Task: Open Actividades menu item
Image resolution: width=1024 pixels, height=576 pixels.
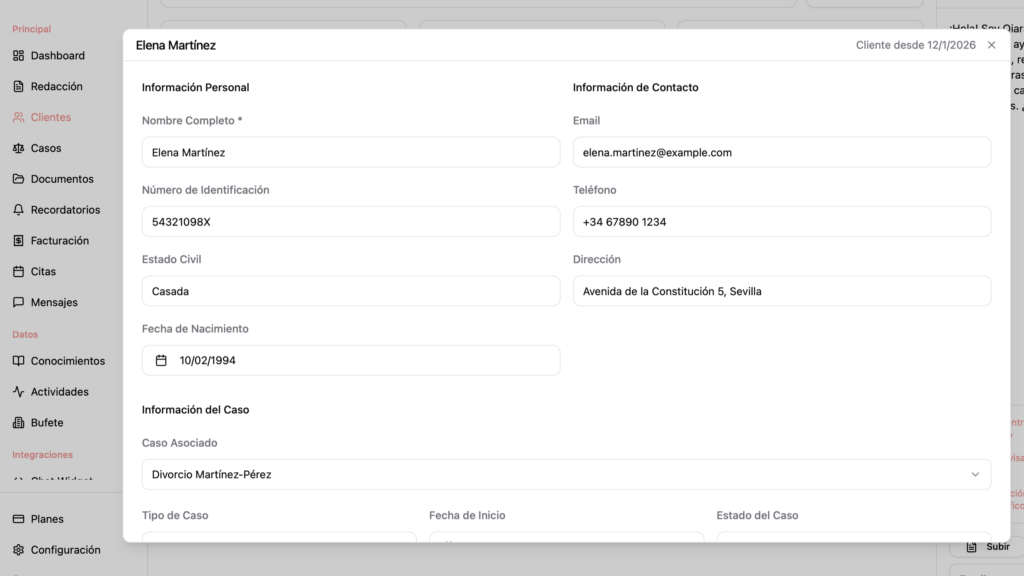Action: coord(59,392)
